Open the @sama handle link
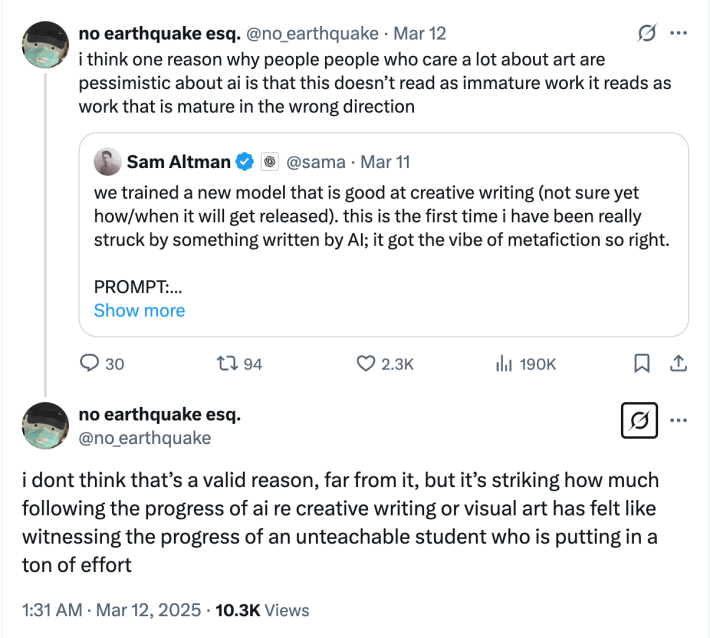710x638 pixels. pyautogui.click(x=315, y=161)
